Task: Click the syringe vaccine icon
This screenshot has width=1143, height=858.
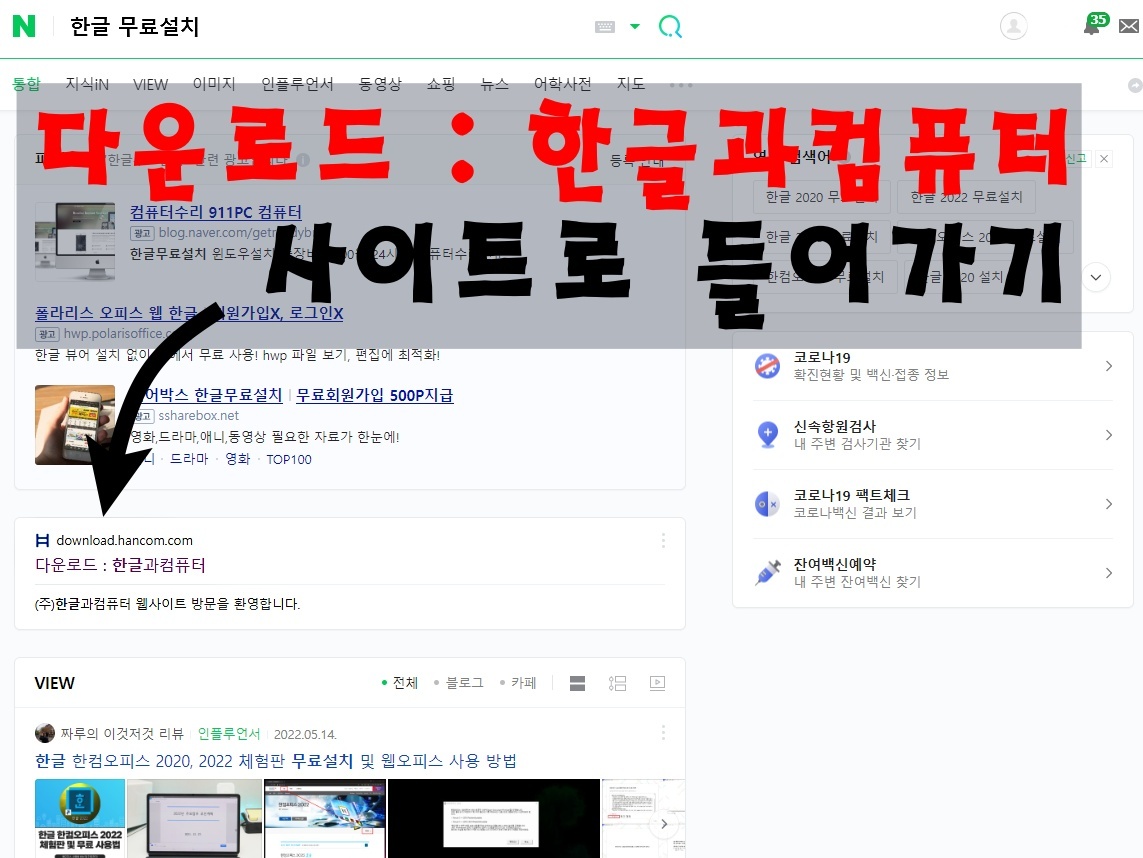Action: click(x=767, y=573)
